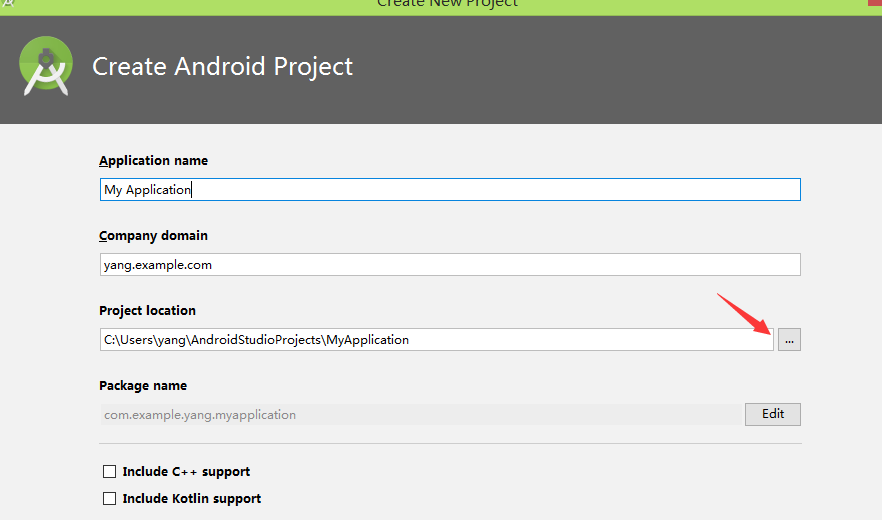Viewport: 882px width, 520px height.
Task: Click the Application name label
Action: click(154, 161)
